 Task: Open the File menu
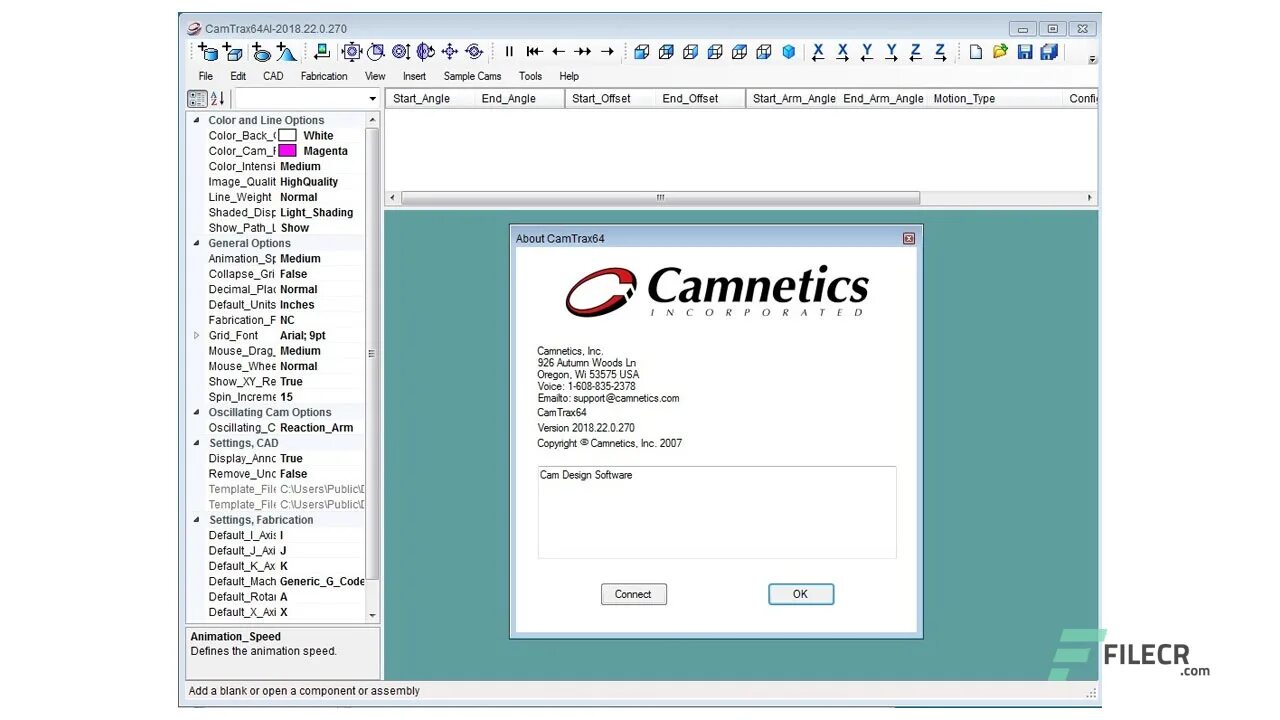(206, 76)
